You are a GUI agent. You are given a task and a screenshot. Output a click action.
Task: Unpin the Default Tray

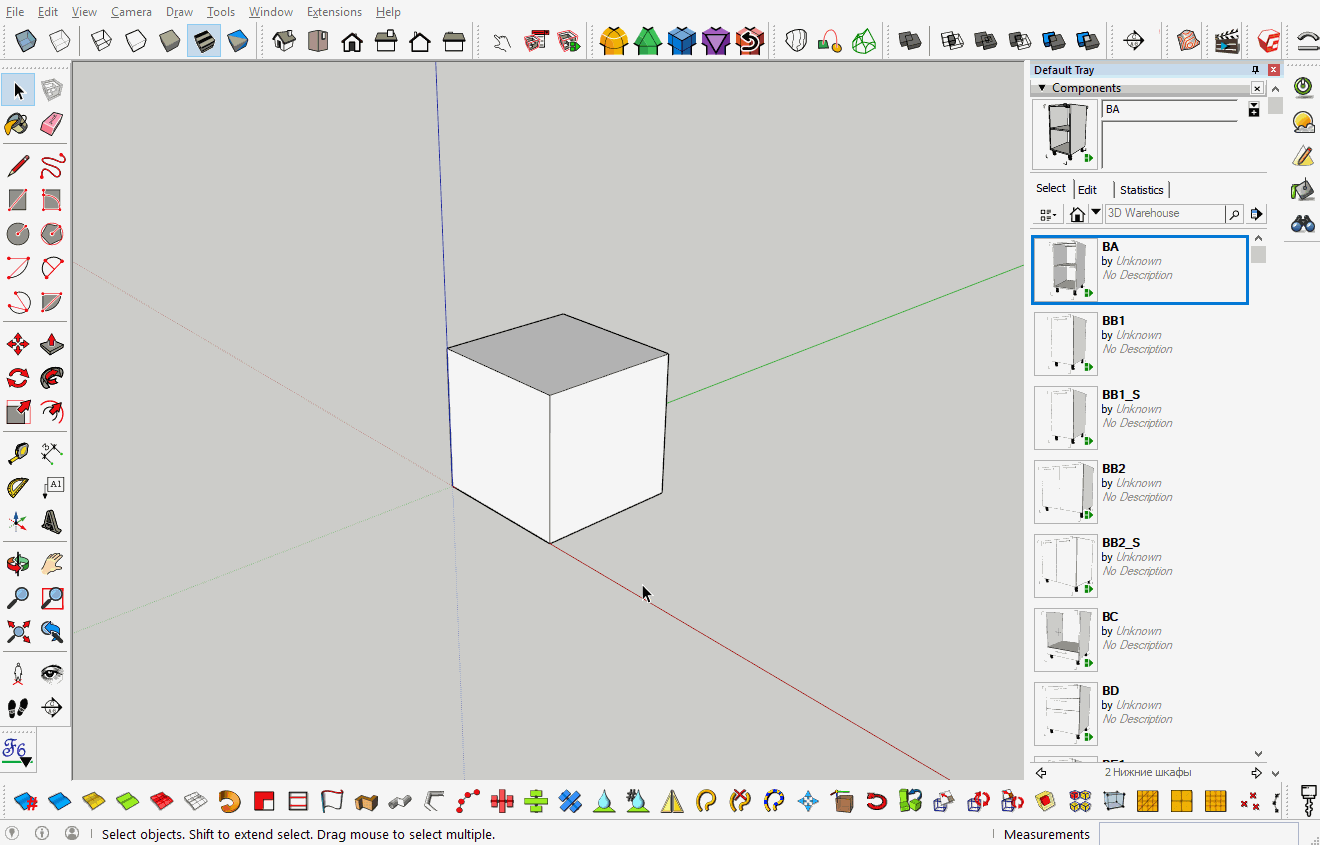(x=1256, y=69)
